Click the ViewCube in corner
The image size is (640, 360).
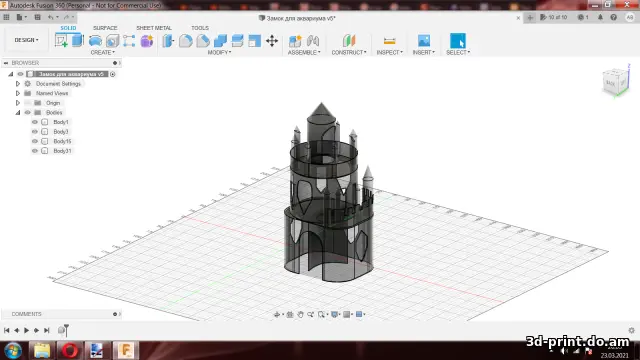coord(615,82)
